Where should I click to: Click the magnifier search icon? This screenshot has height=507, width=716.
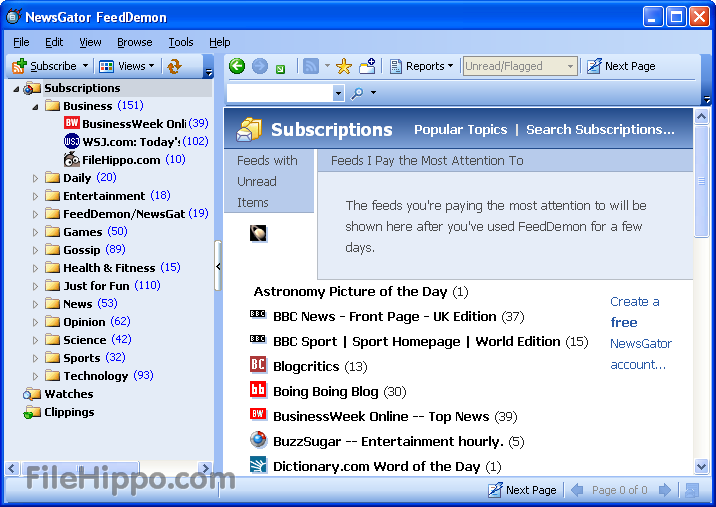(x=357, y=93)
